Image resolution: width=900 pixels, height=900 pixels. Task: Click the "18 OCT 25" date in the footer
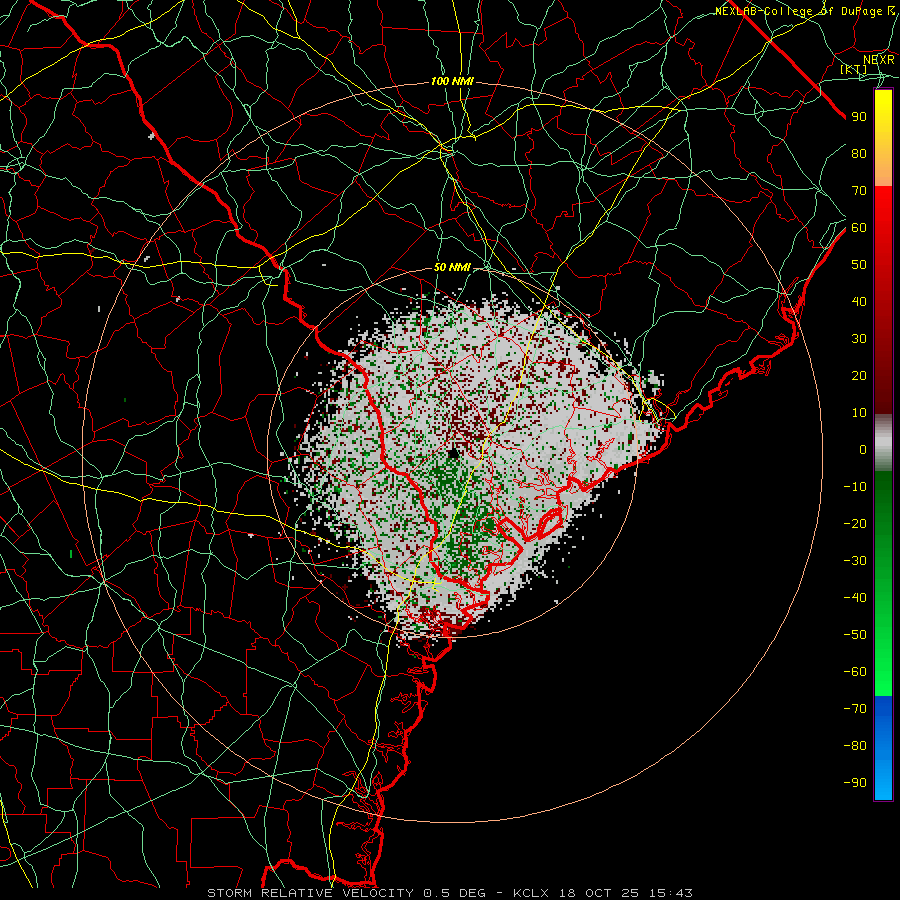tap(599, 893)
